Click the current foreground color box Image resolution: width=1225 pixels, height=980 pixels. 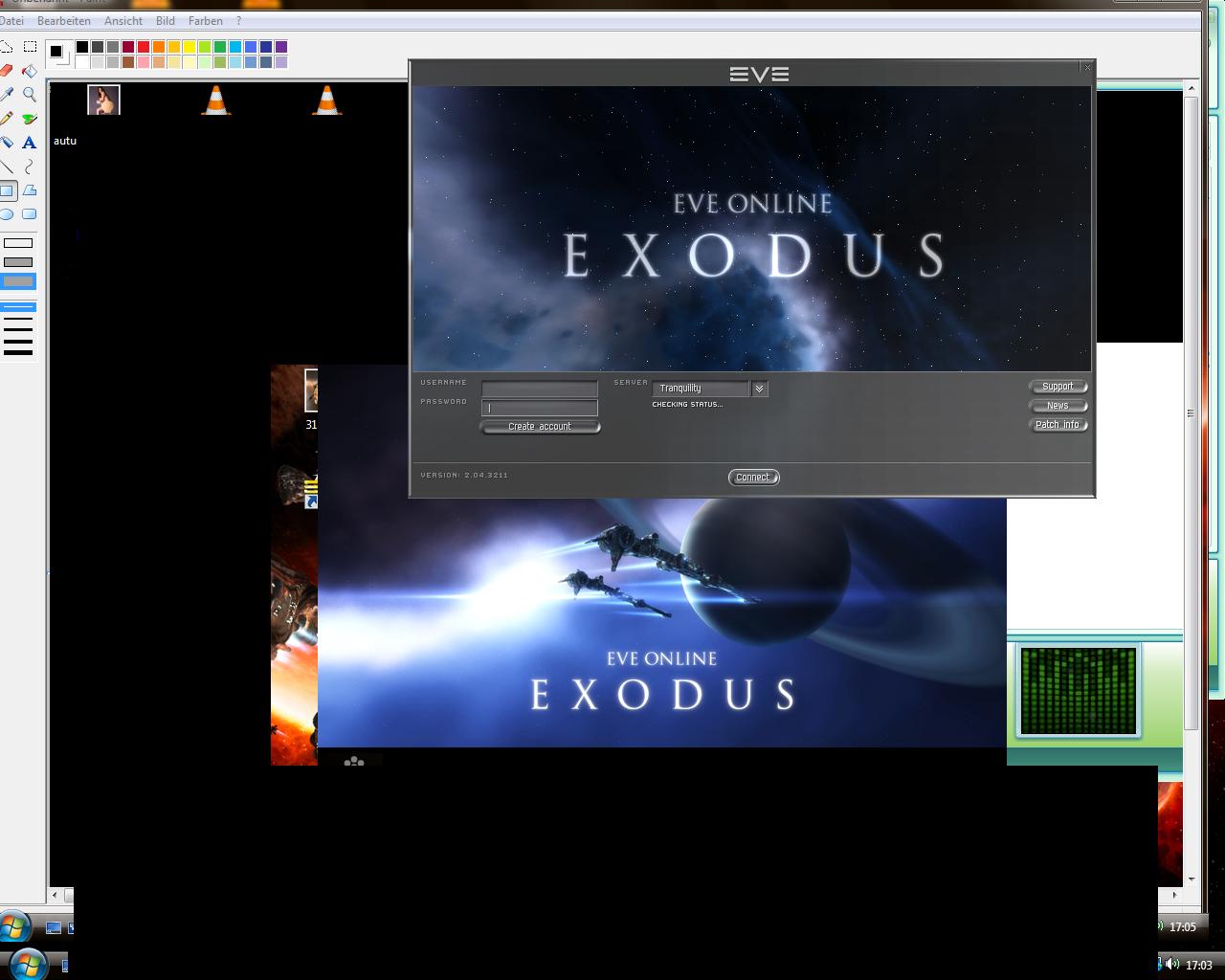56,51
